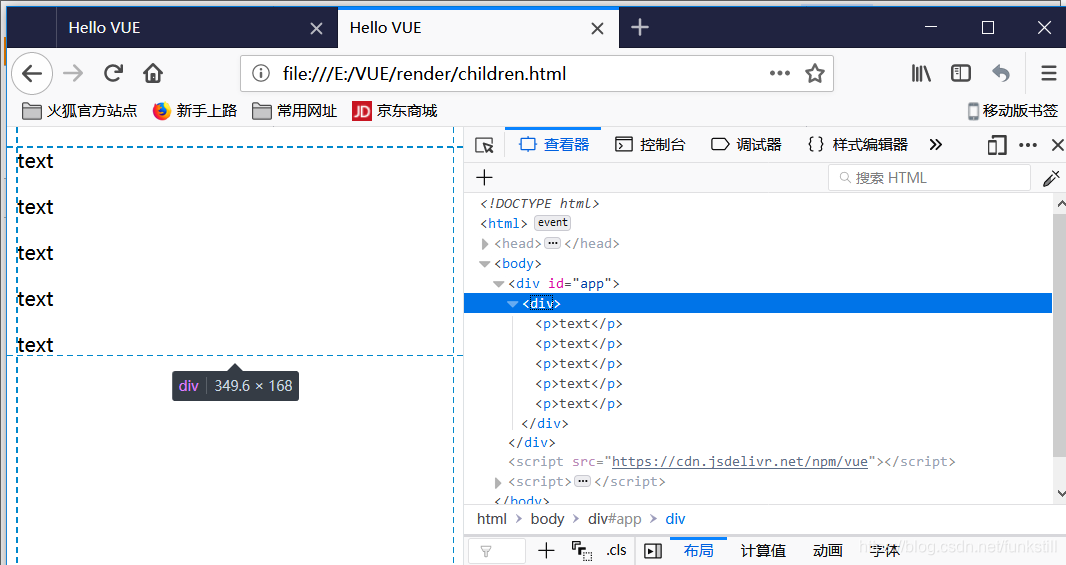
Task: Select the DOCTYPE html node
Action: (540, 203)
